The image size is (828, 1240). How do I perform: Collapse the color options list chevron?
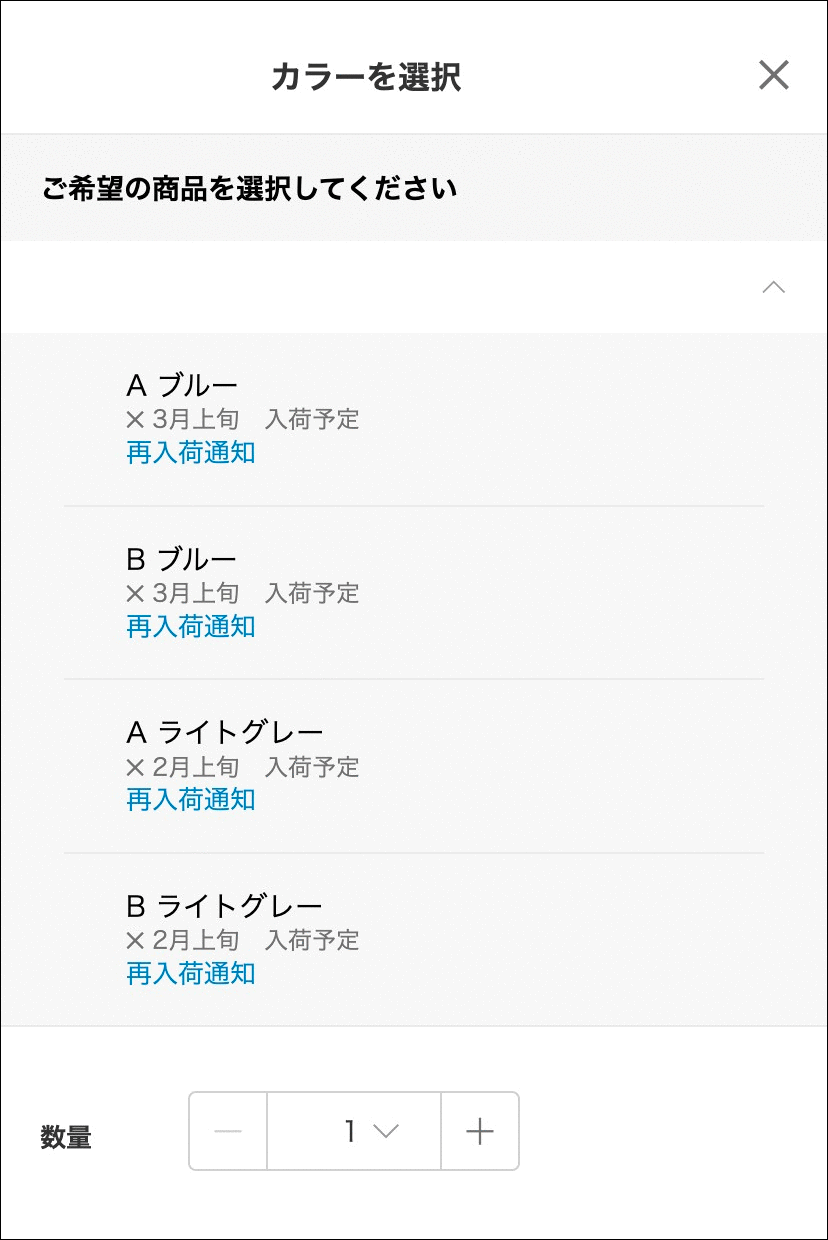(773, 288)
